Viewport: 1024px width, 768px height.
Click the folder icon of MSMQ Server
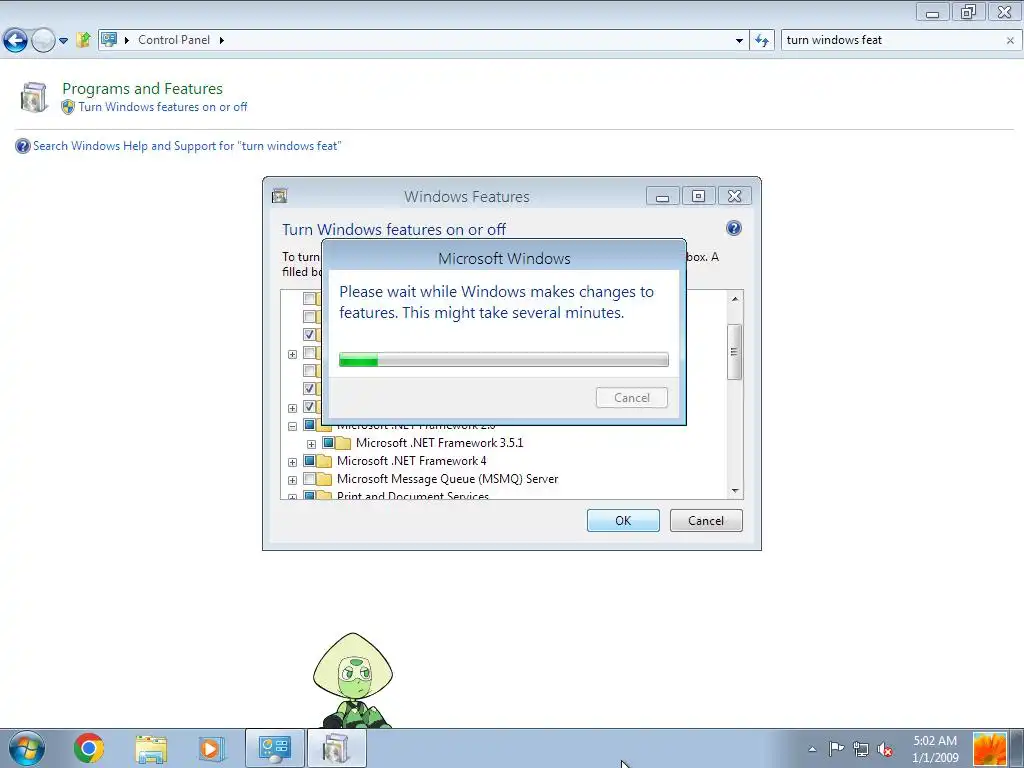(324, 479)
